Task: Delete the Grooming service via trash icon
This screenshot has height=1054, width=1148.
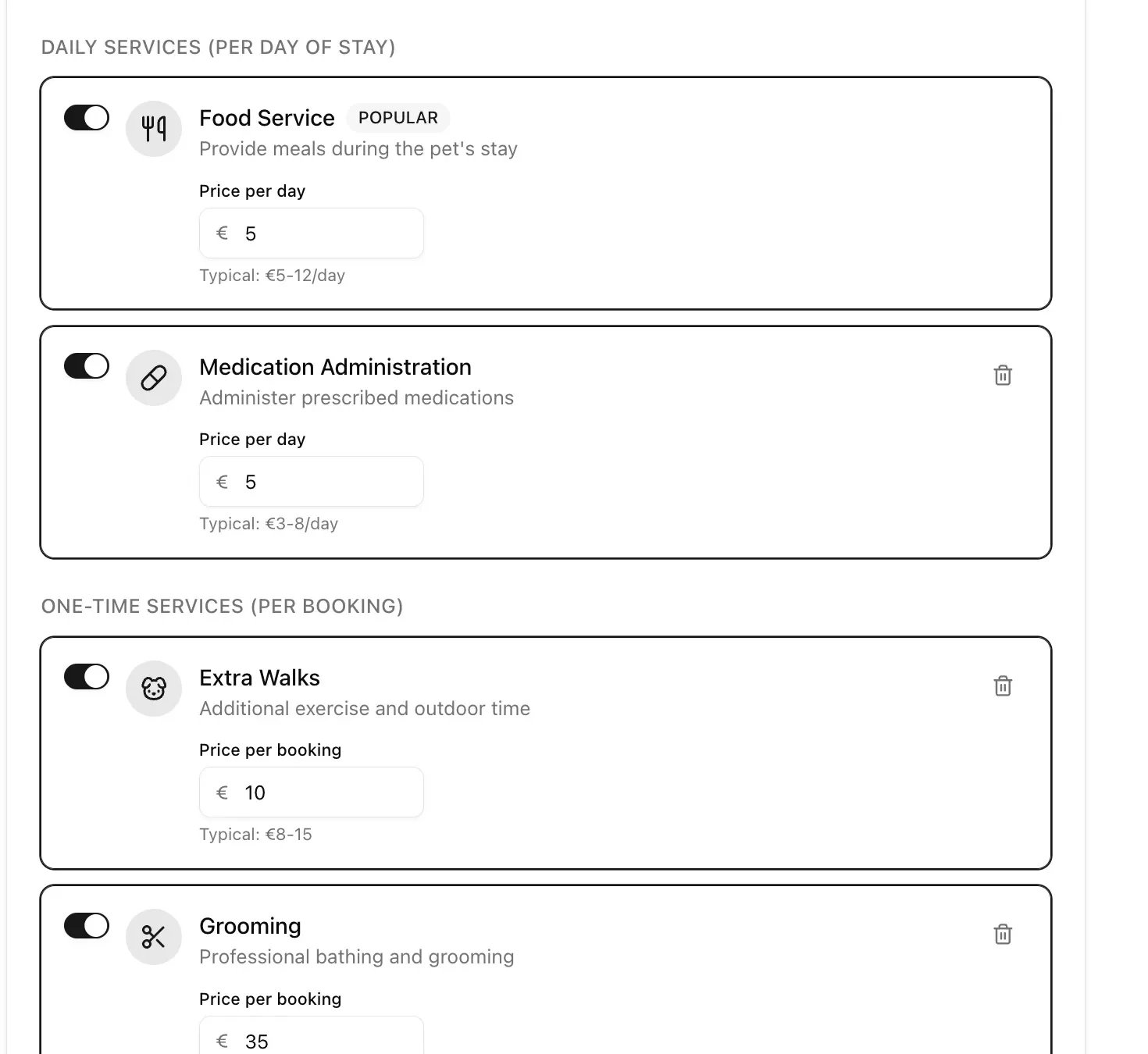Action: [x=1003, y=934]
